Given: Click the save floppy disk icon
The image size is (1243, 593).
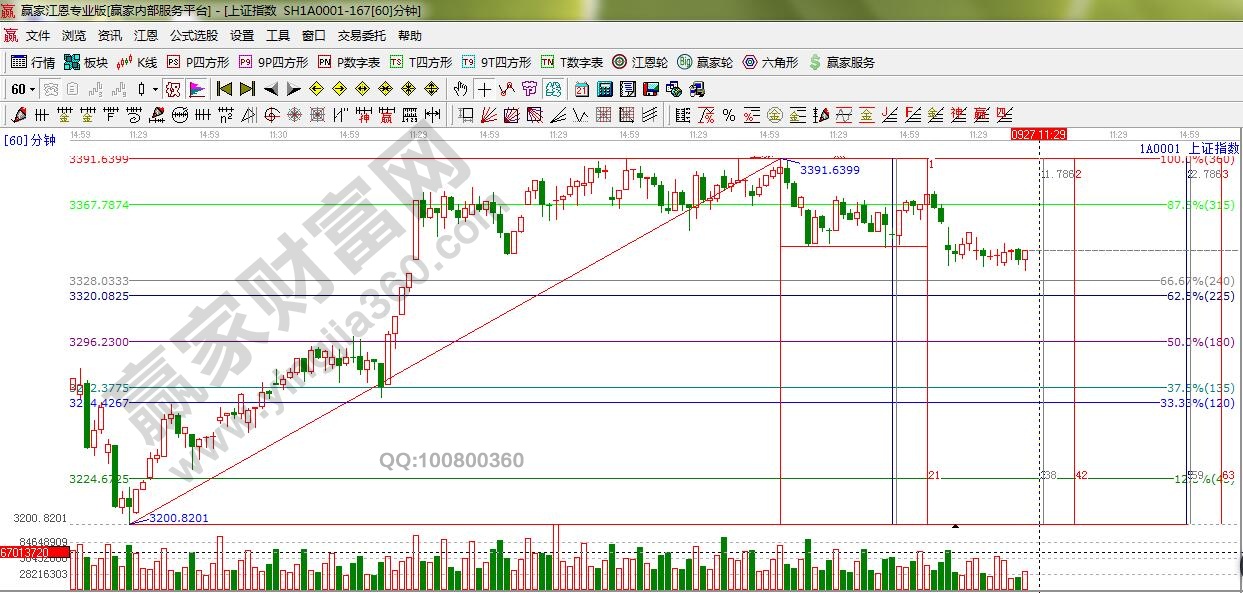Looking at the screenshot, I should pyautogui.click(x=650, y=89).
